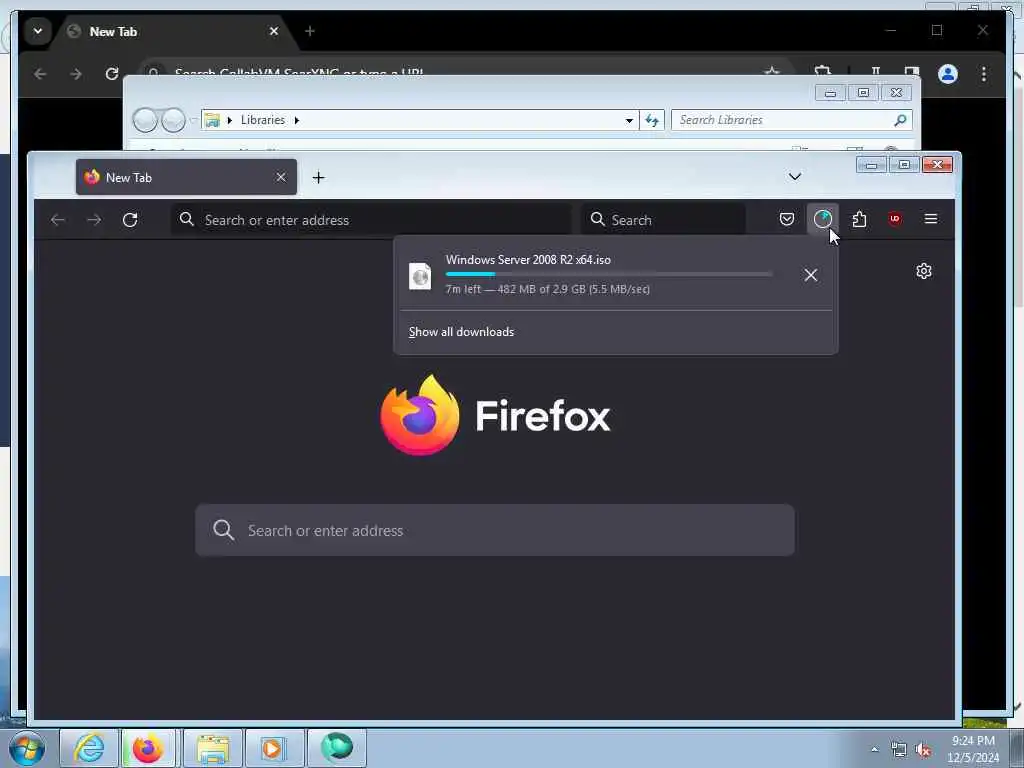This screenshot has height=768, width=1024.
Task: Open Firefox hamburger application menu
Action: tap(931, 219)
